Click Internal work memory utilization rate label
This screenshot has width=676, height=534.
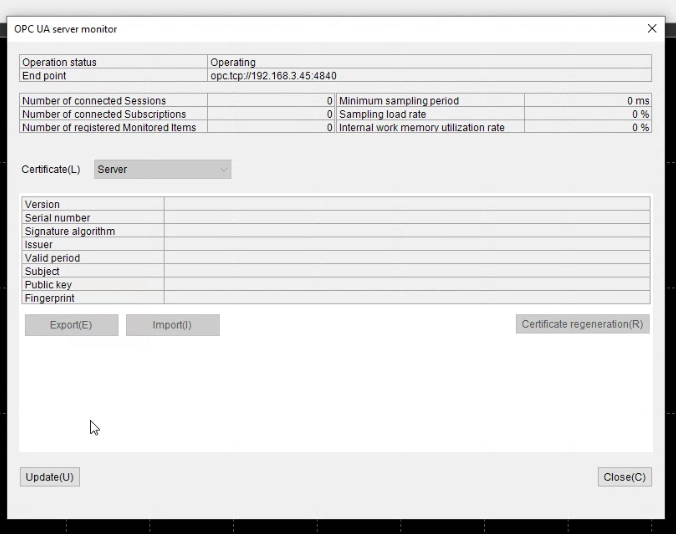coord(422,128)
